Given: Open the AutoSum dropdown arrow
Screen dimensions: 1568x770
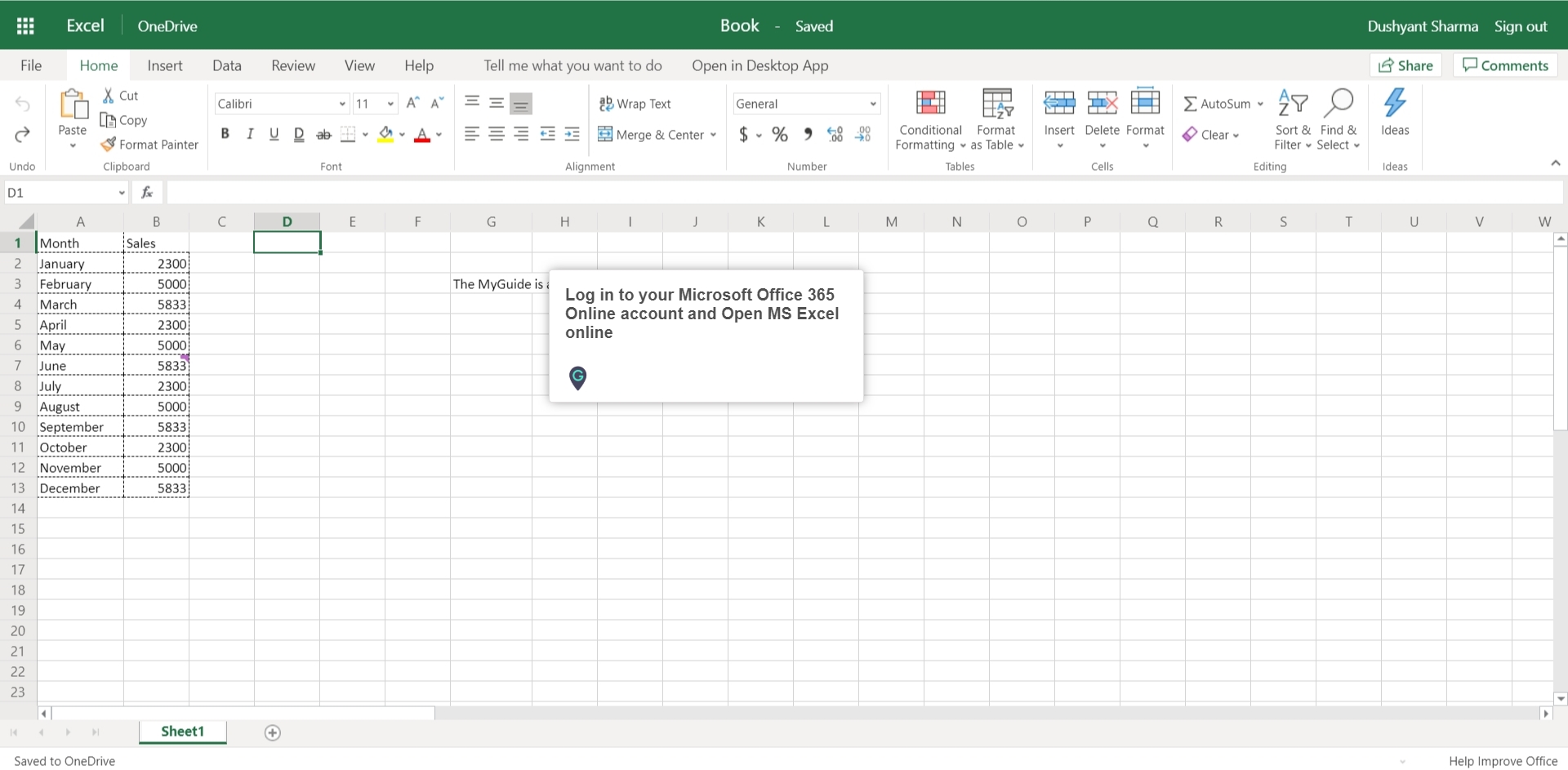Looking at the screenshot, I should tap(1260, 104).
